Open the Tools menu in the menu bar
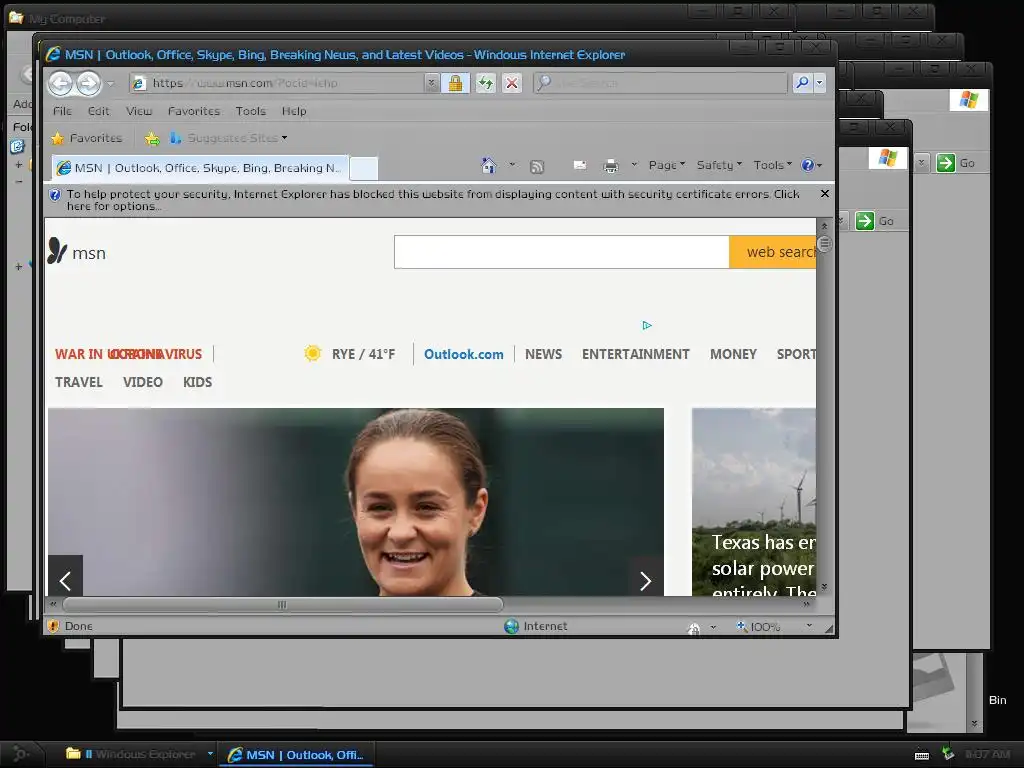1024x768 pixels. pyautogui.click(x=251, y=111)
